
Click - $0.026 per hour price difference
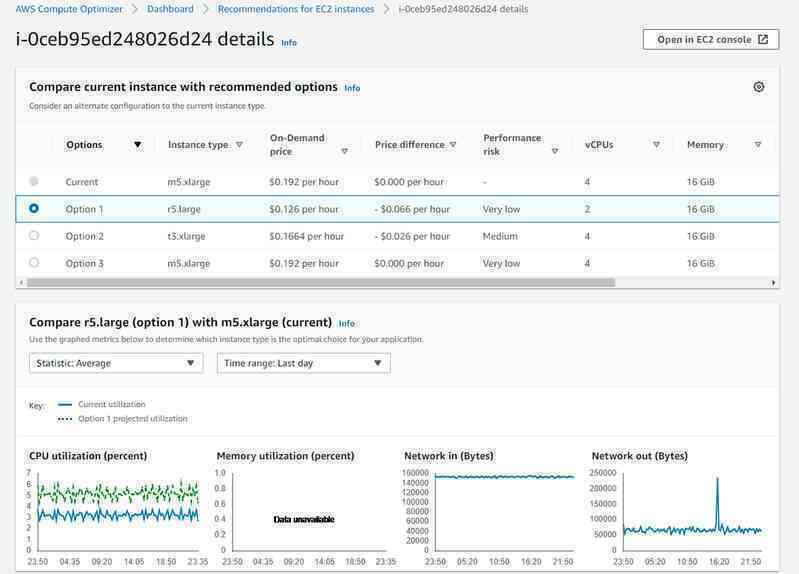coord(412,236)
